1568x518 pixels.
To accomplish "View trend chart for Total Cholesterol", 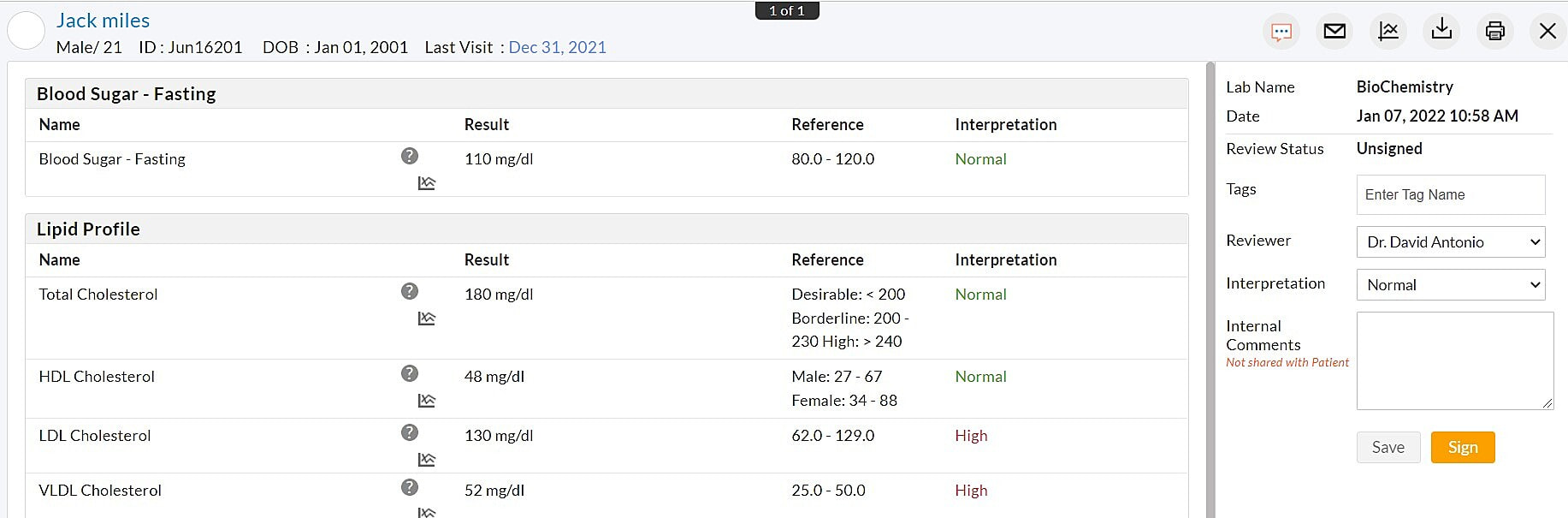I will pos(426,319).
